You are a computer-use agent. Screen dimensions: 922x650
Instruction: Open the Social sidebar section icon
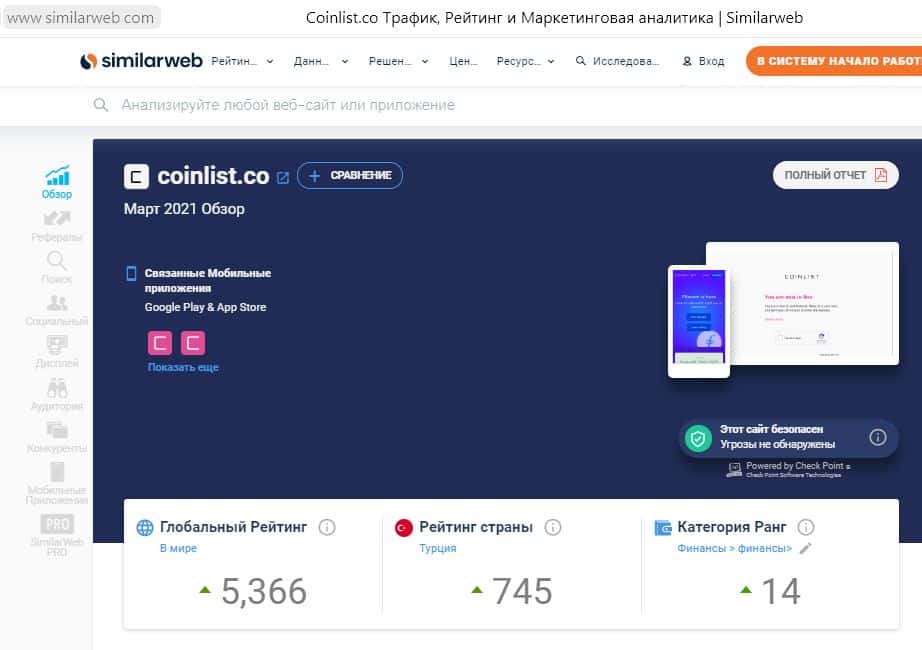point(57,303)
